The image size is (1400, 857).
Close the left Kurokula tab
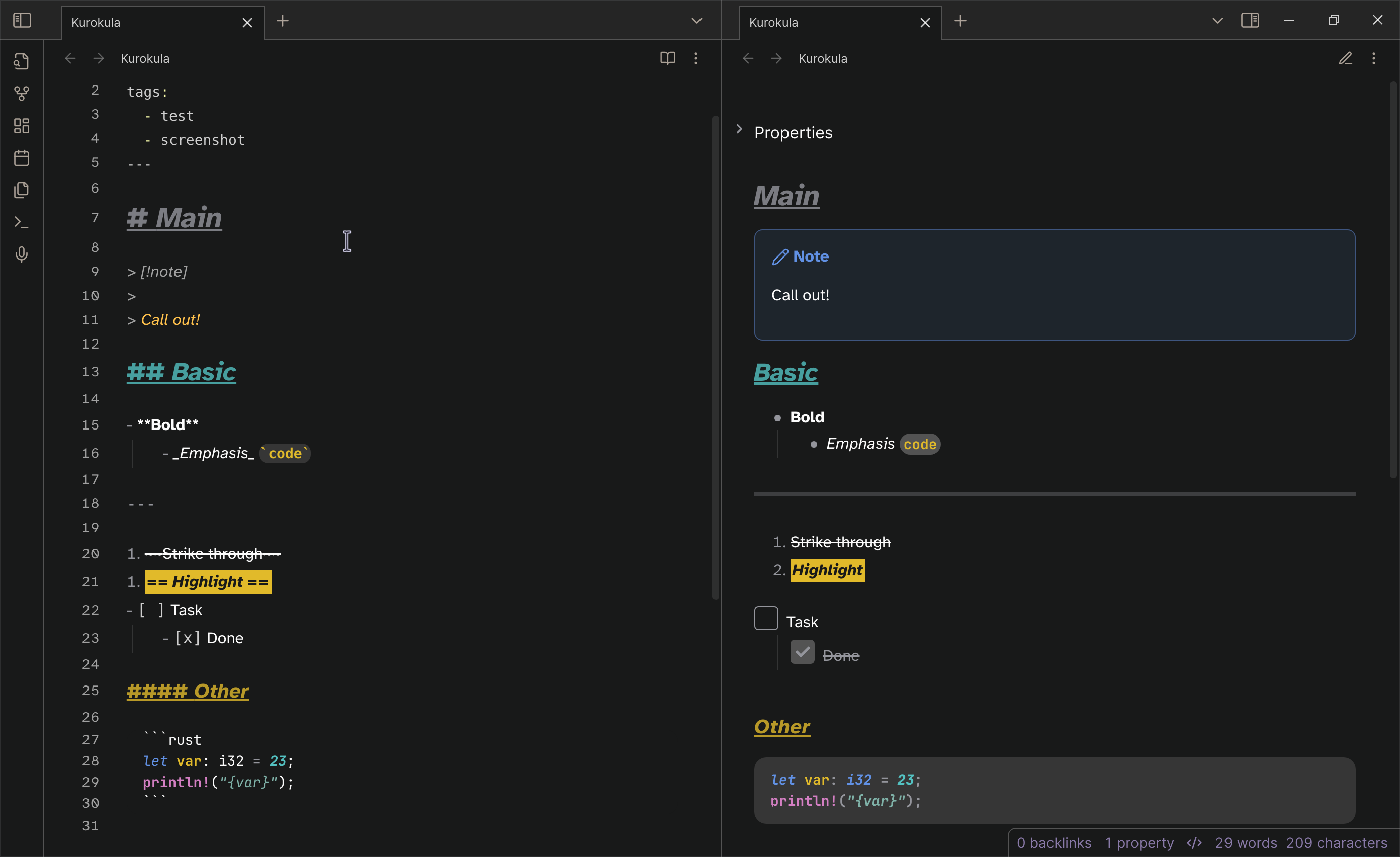pyautogui.click(x=247, y=23)
